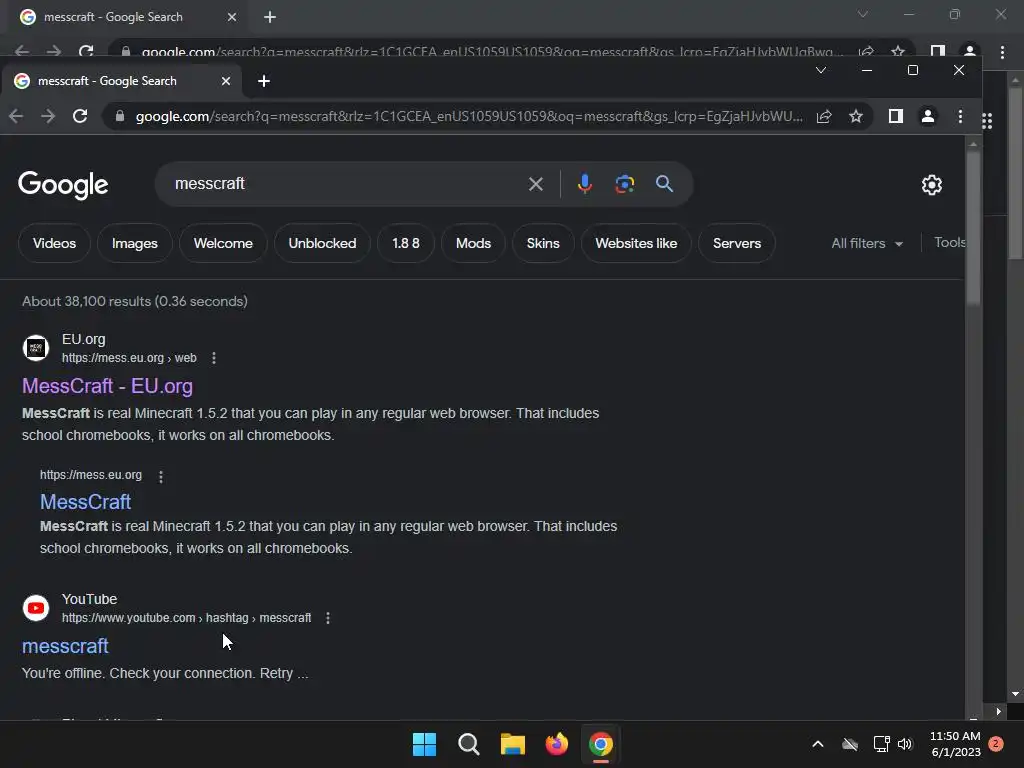Share this page icon in front address bar
1024x768 pixels.
coord(824,116)
